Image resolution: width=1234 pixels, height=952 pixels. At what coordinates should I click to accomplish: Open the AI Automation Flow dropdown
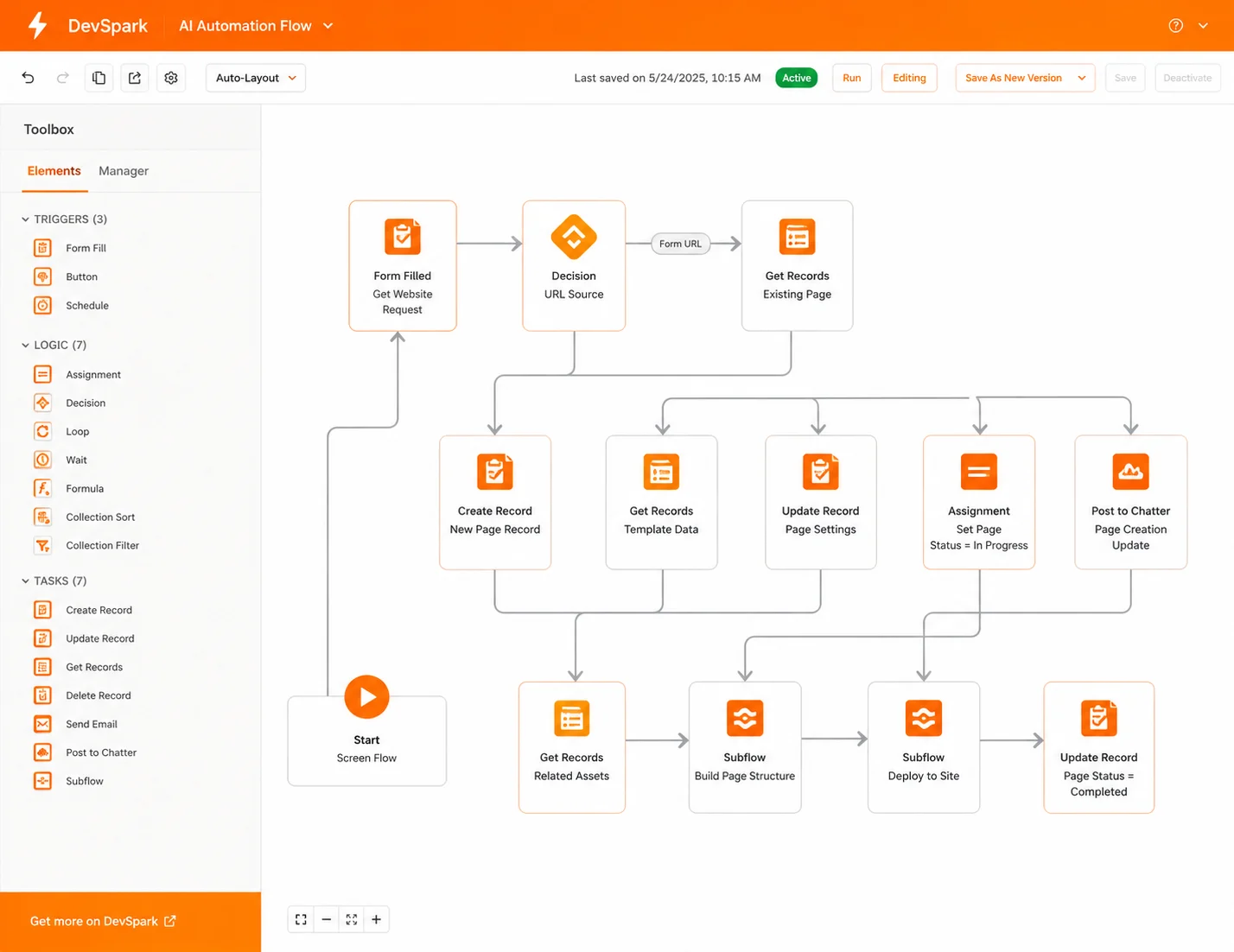(256, 26)
